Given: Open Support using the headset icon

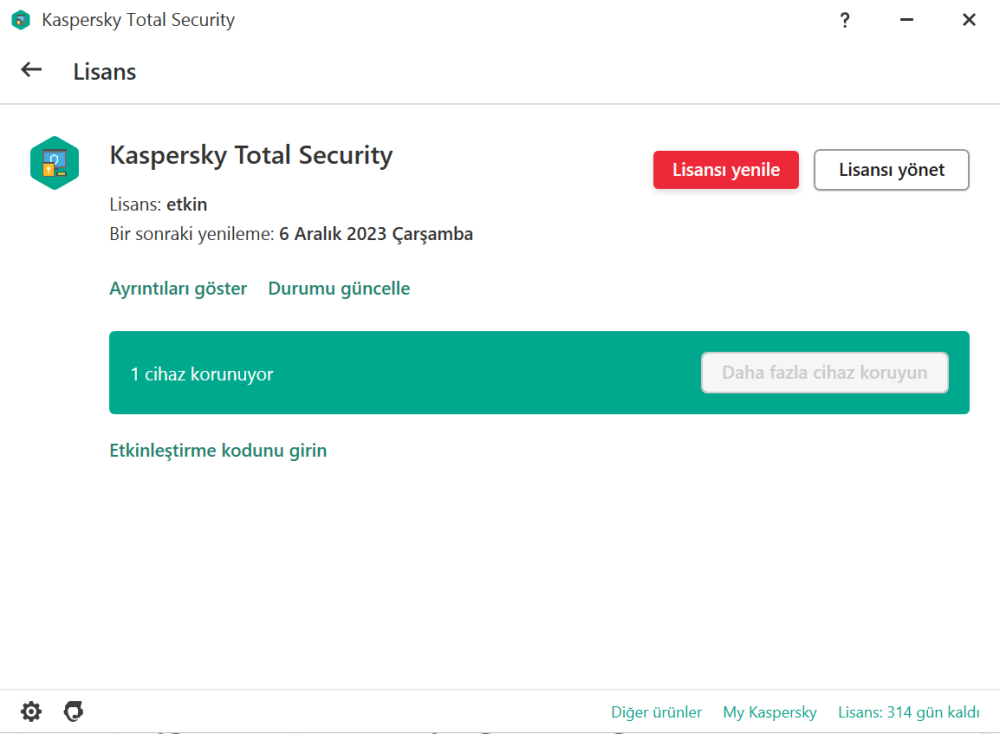Looking at the screenshot, I should pyautogui.click(x=73, y=711).
